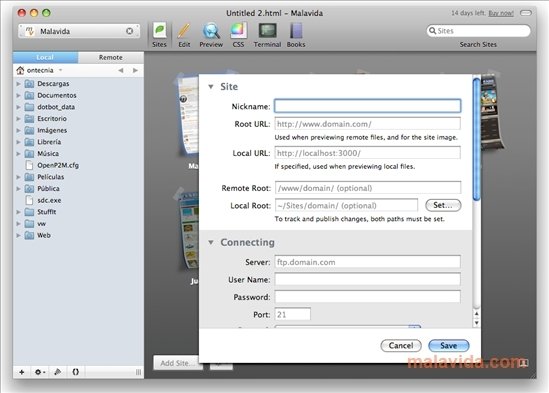Expand the Librería folder
This screenshot has width=549, height=393.
(18, 142)
